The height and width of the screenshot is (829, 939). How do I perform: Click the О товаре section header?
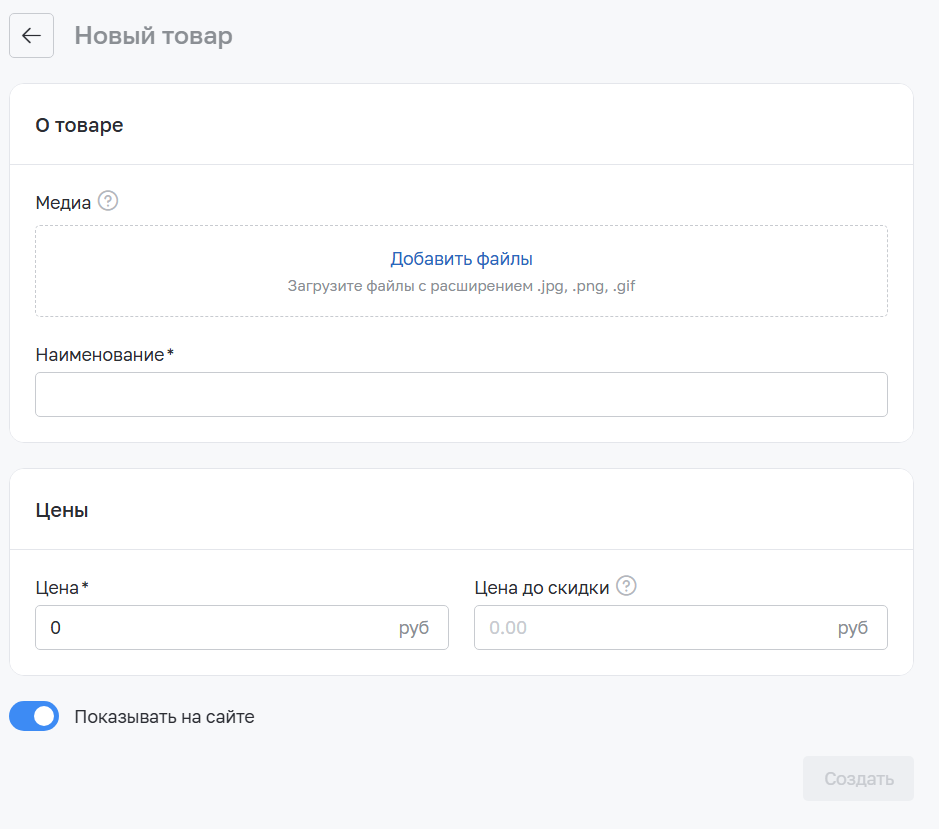point(79,125)
